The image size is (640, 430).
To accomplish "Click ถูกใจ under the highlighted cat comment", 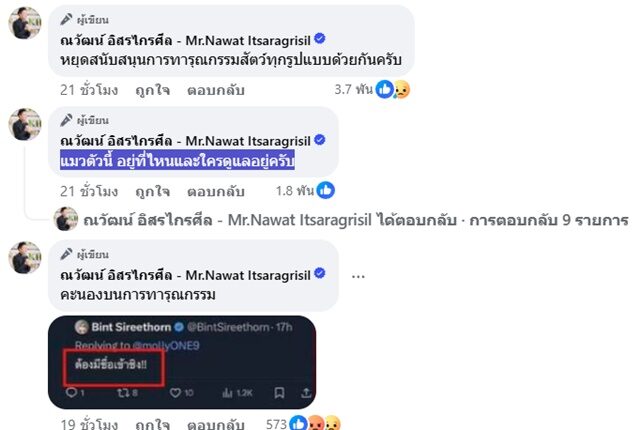I will click(153, 191).
